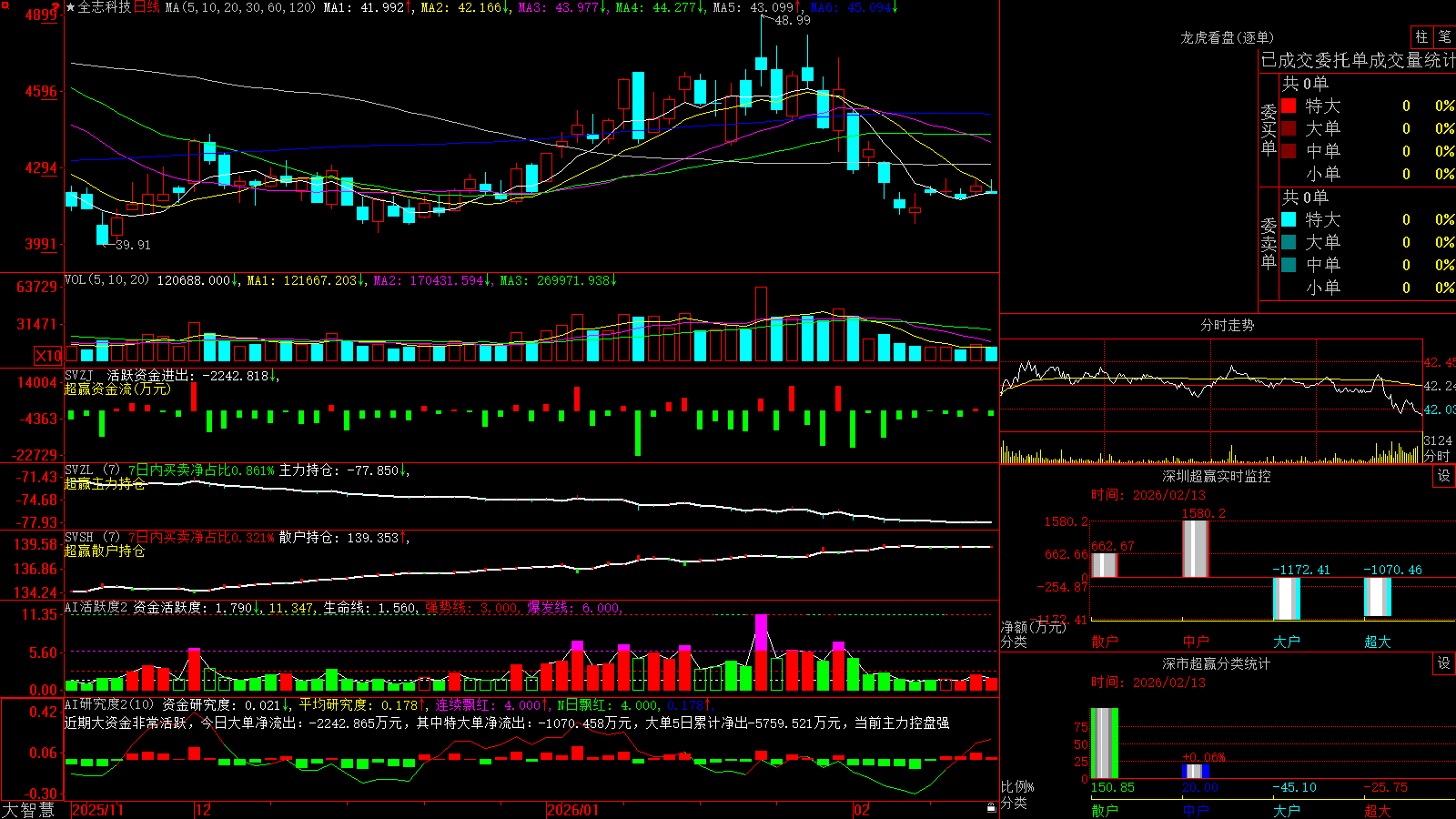Click the cyan 特大 sell-order color swatch
This screenshot has height=819, width=1456.
[1289, 219]
